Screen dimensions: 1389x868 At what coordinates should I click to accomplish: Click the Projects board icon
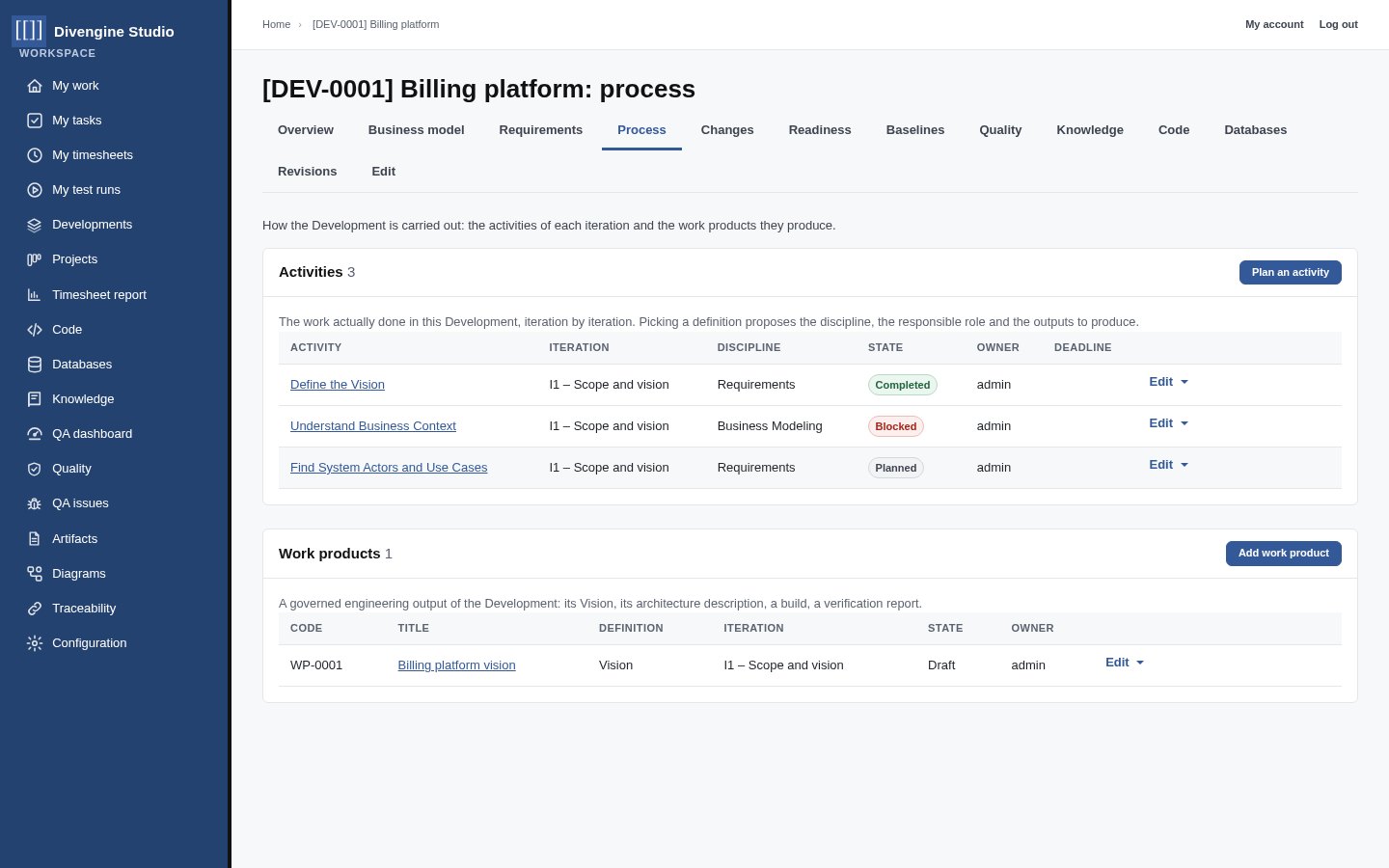point(35,259)
